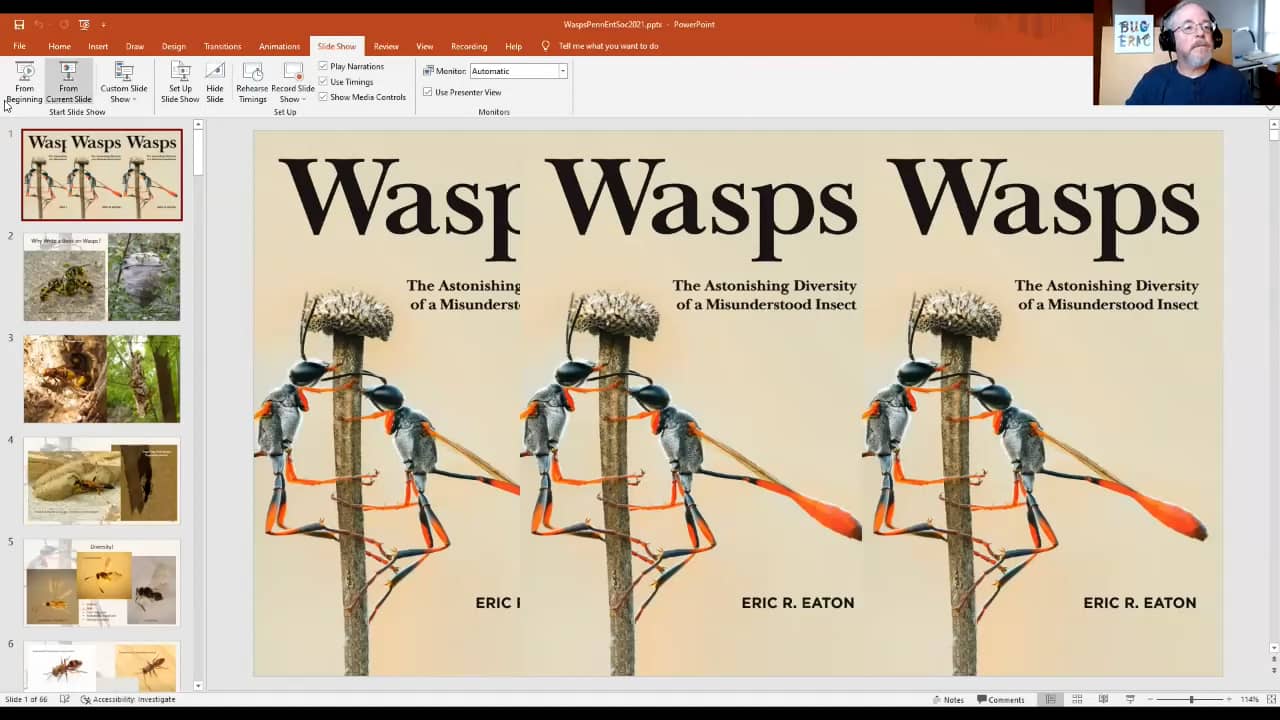Click the Redo icon in title bar

pyautogui.click(x=66, y=24)
